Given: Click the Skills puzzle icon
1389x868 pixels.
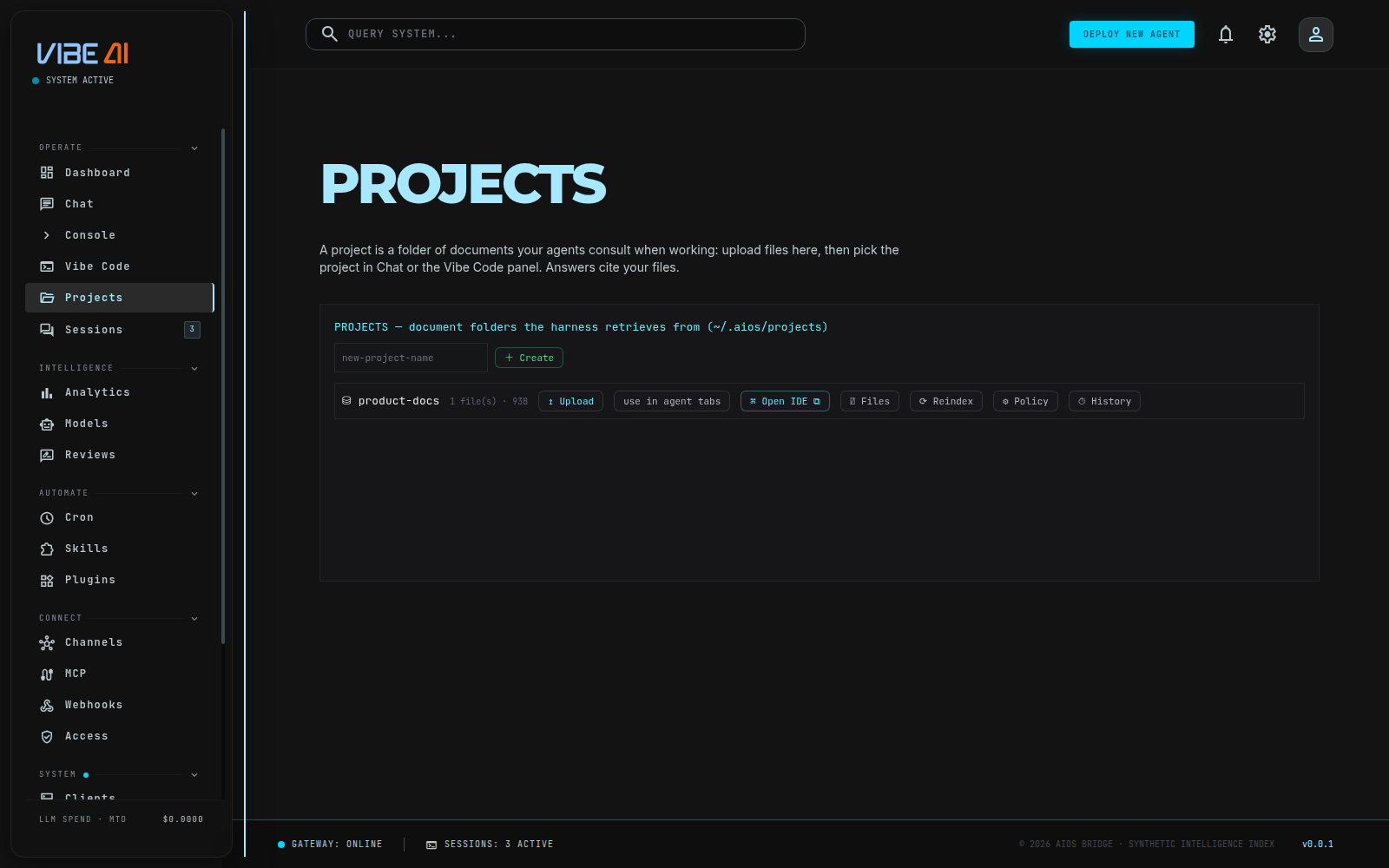Looking at the screenshot, I should coord(47,549).
